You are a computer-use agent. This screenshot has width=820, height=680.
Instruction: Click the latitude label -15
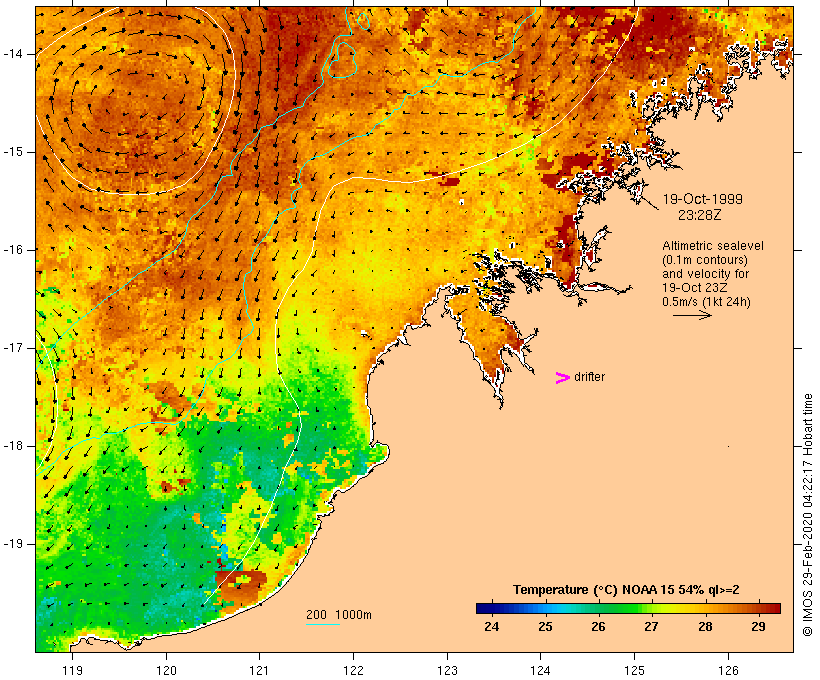pos(13,152)
